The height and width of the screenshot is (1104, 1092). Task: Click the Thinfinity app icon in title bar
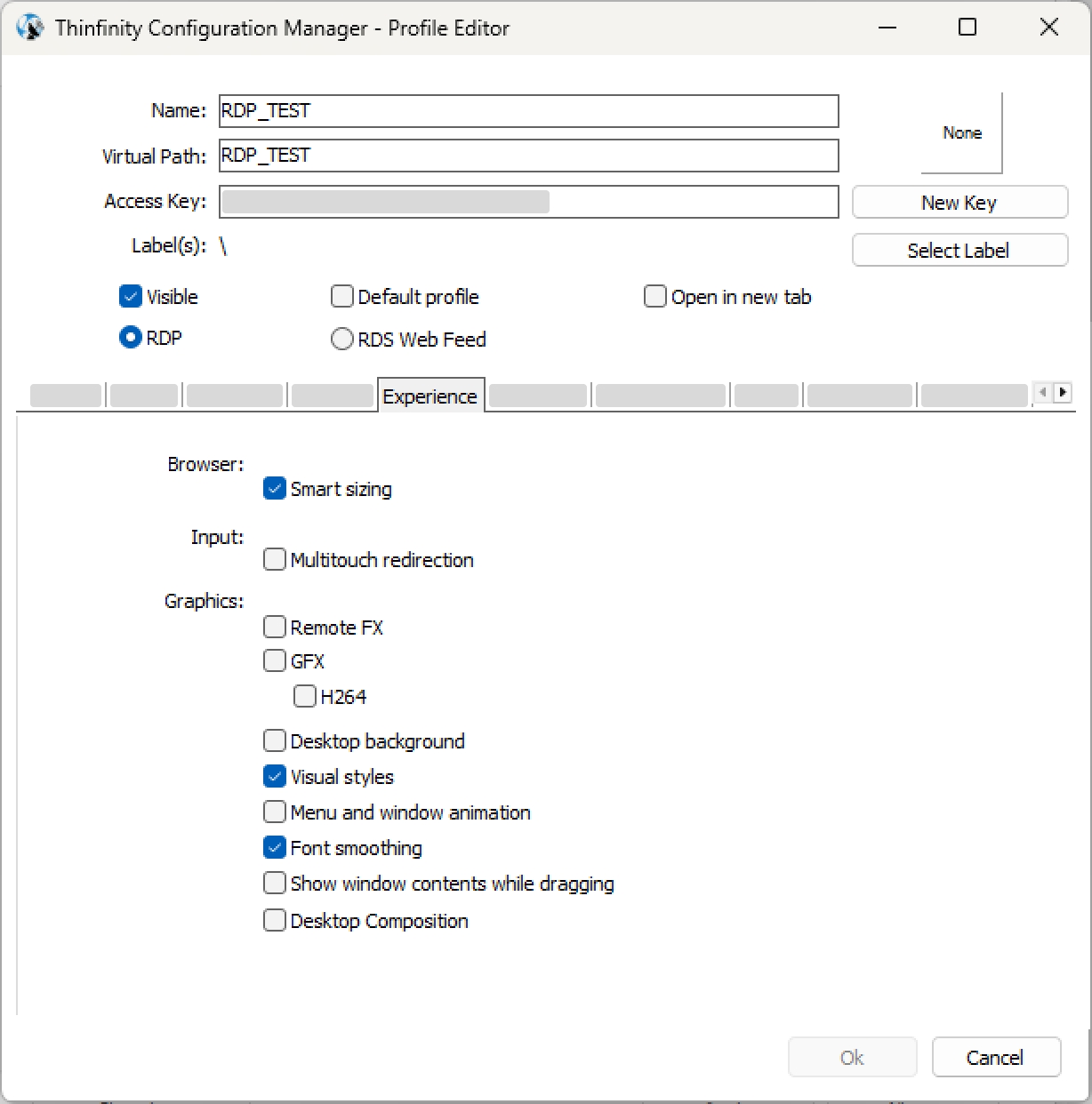coord(29,28)
